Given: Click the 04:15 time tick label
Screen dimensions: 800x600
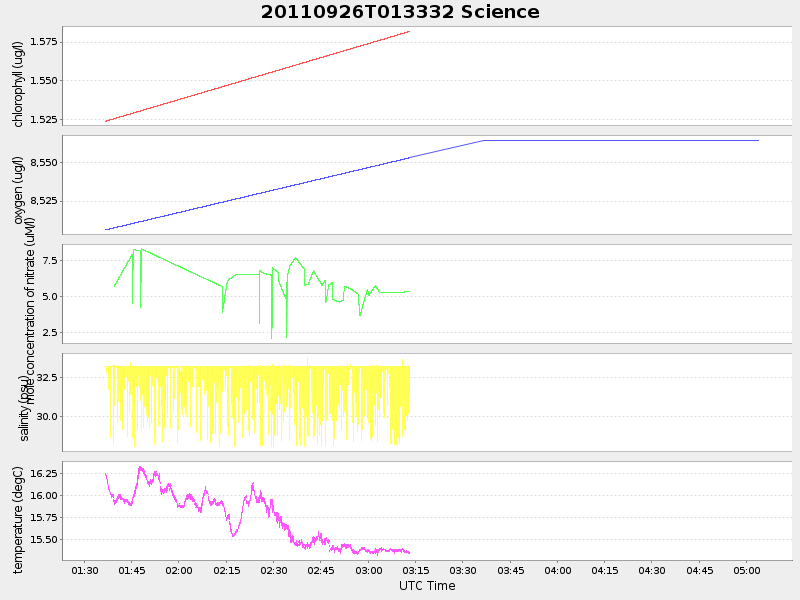Looking at the screenshot, I should [x=605, y=570].
